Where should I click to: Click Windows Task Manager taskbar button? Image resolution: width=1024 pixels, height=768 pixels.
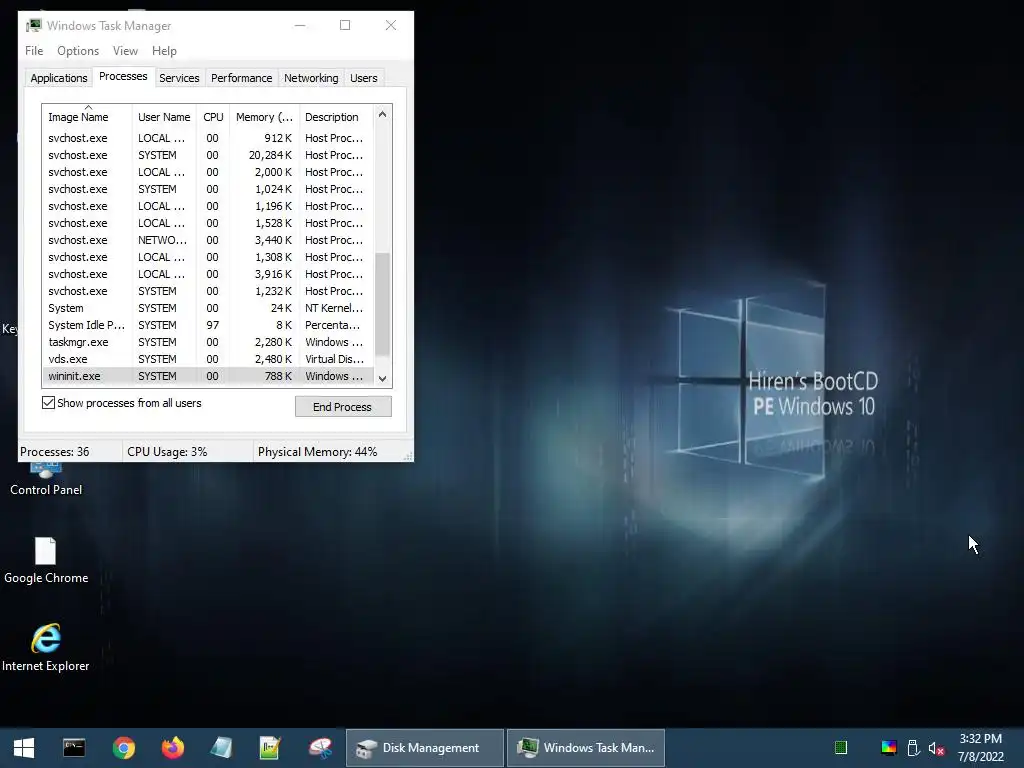click(586, 748)
